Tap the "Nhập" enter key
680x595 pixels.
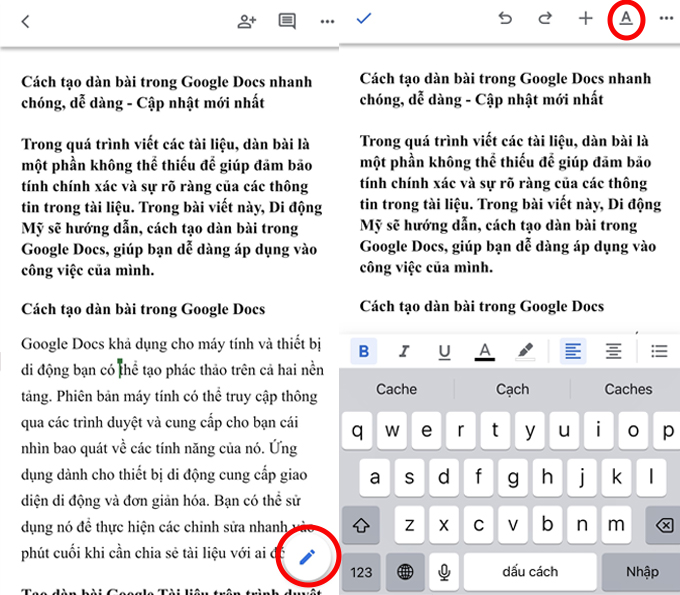pyautogui.click(x=641, y=572)
